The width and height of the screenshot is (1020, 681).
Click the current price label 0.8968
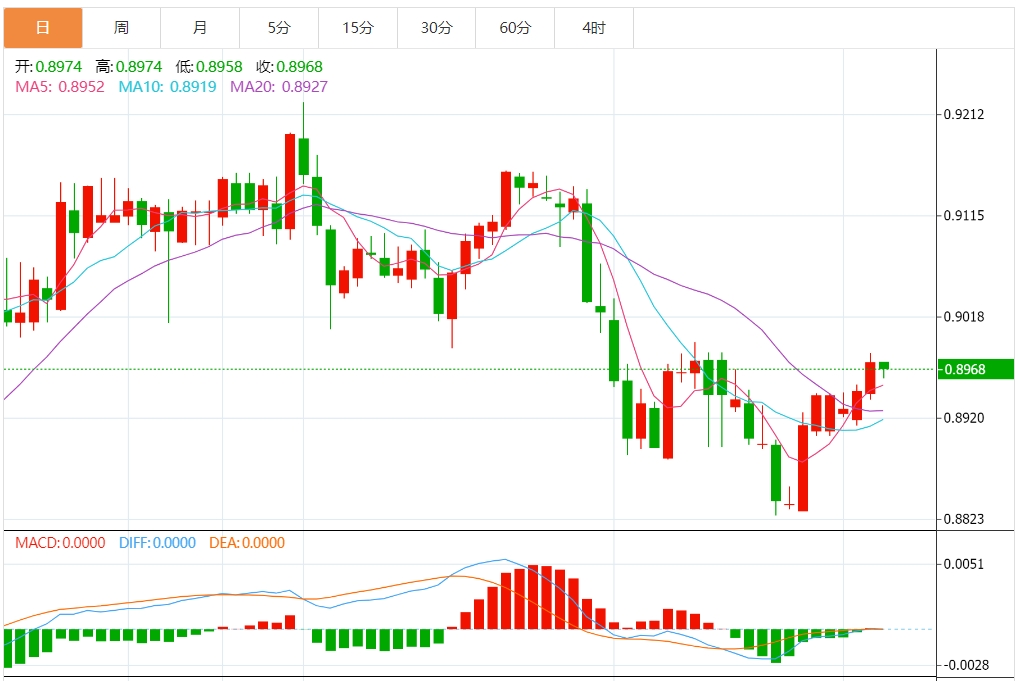(x=976, y=369)
